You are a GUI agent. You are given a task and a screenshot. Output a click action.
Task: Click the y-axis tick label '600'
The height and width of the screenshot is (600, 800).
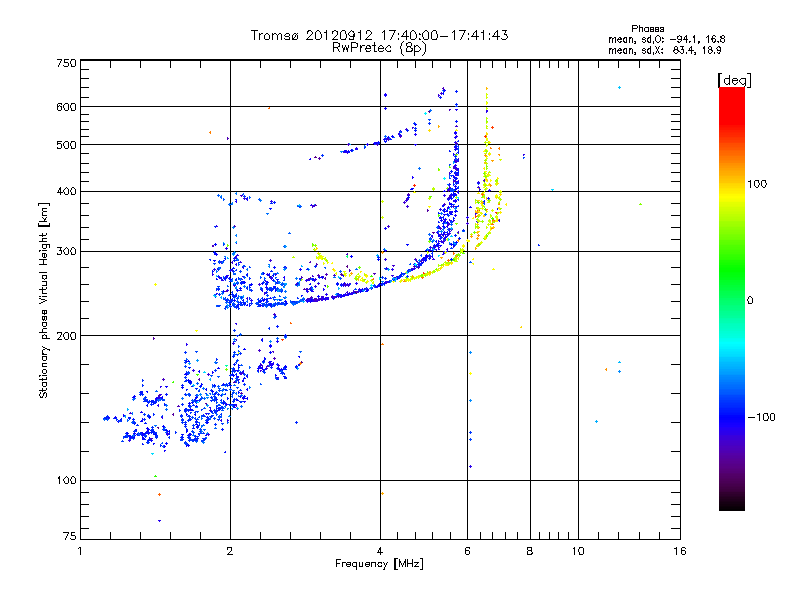66,107
